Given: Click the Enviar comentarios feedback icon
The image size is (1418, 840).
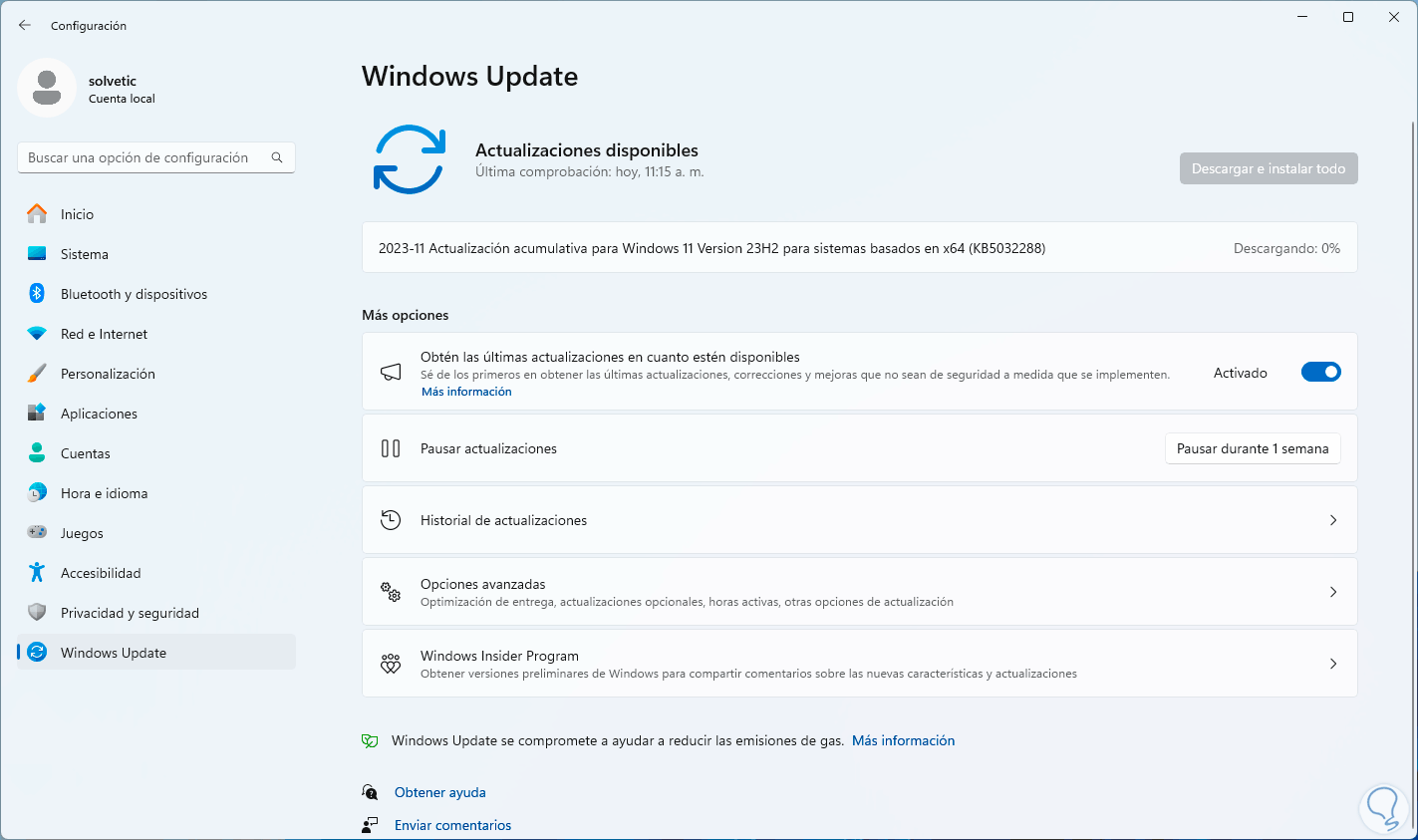Looking at the screenshot, I should (x=370, y=825).
